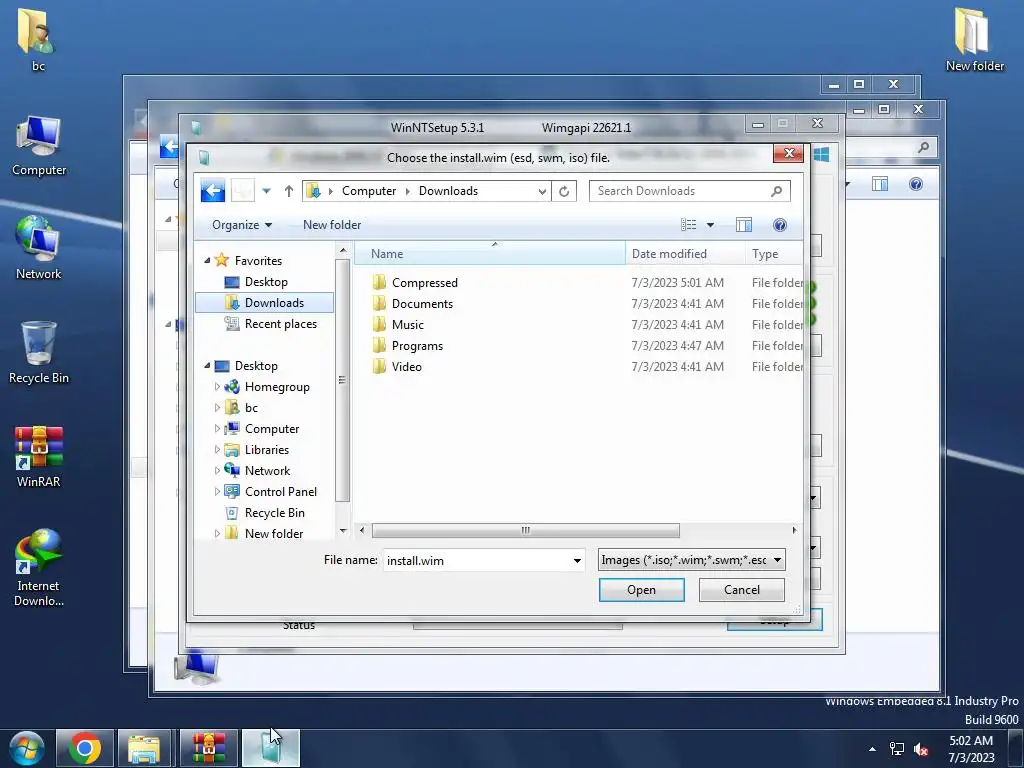Select Network in the navigation tree
This screenshot has width=1024, height=768.
pos(267,470)
